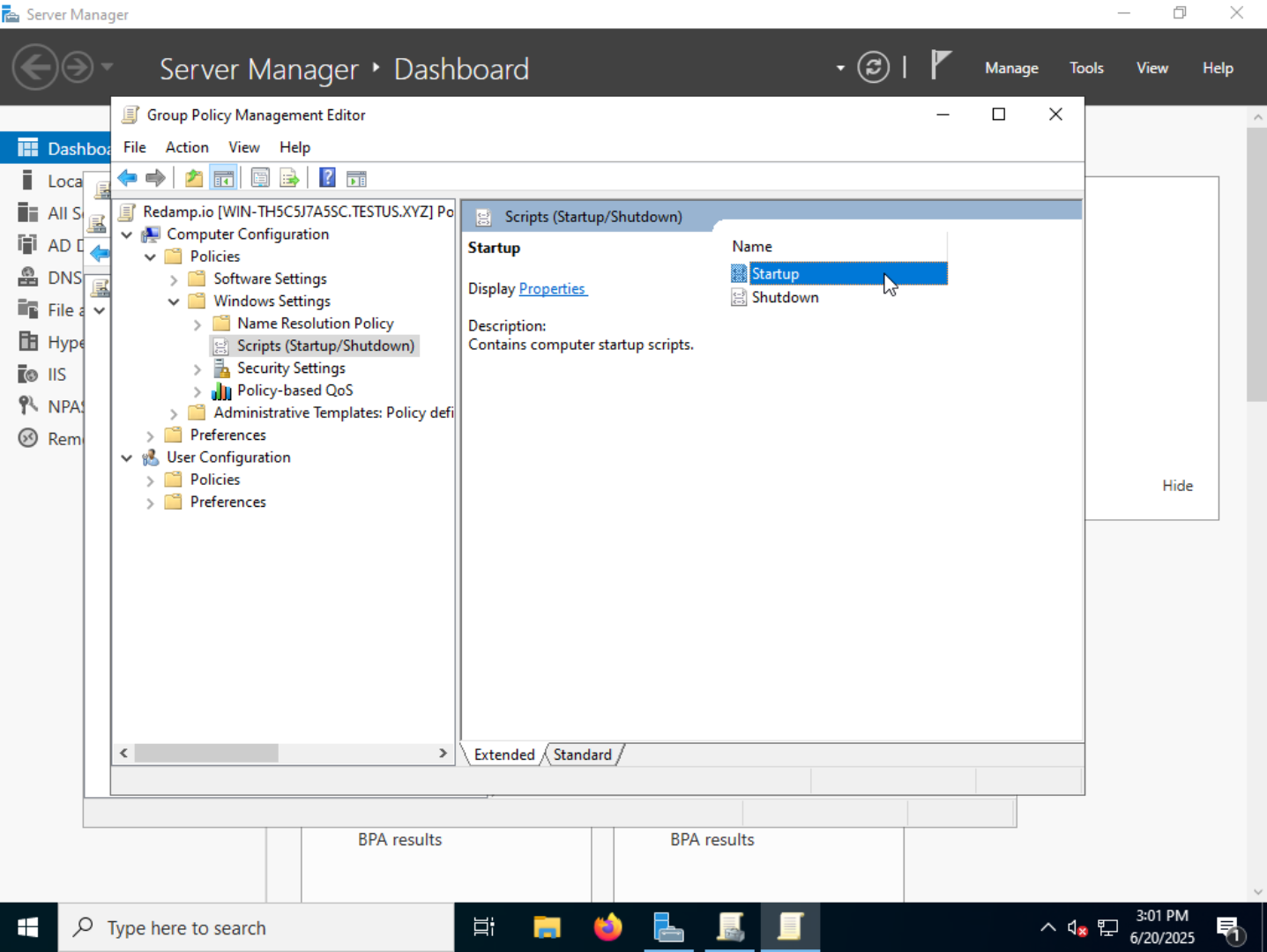Expand Policy-based QoS node

198,391
